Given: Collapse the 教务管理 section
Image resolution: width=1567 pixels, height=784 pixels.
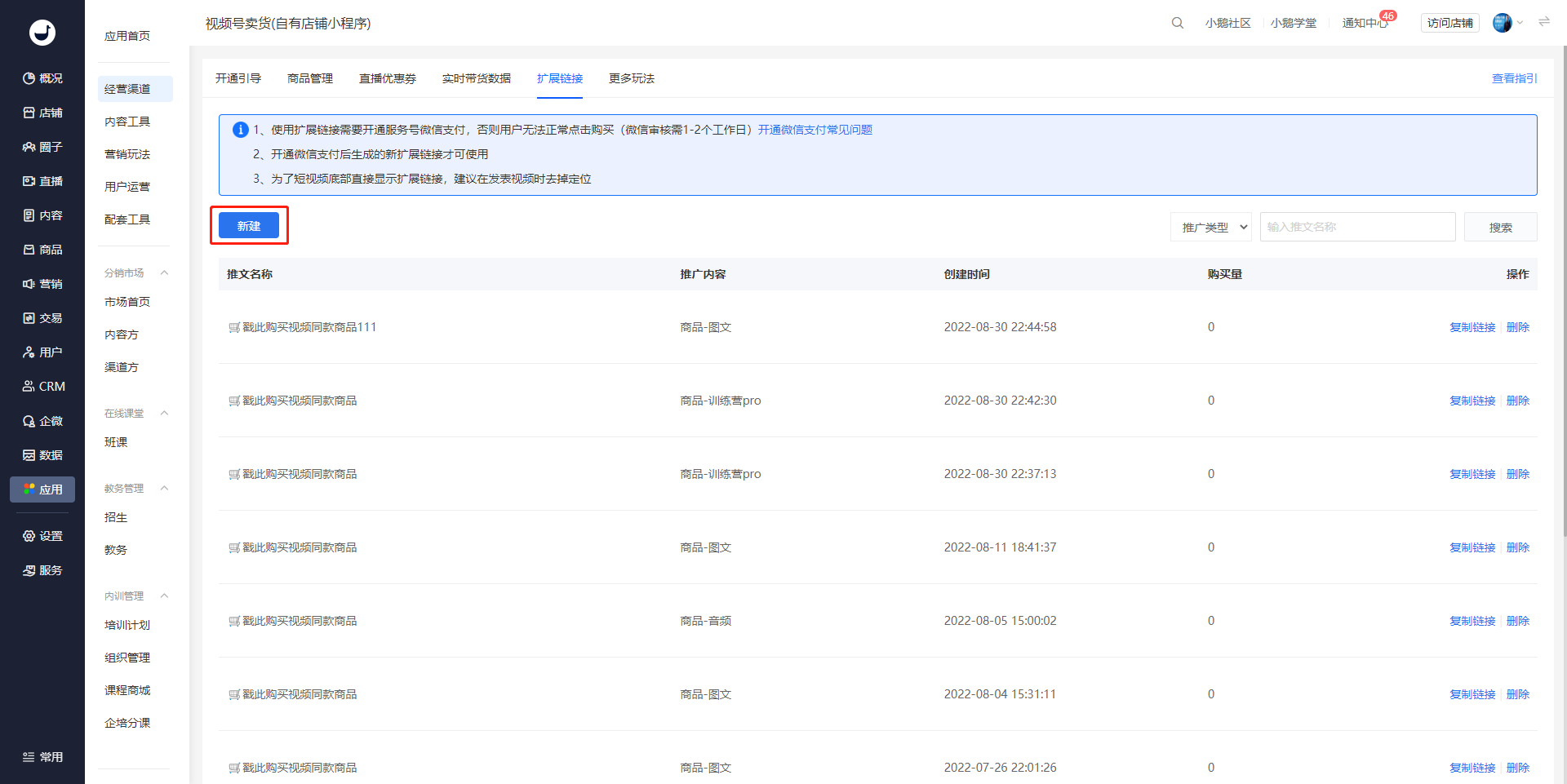Looking at the screenshot, I should [x=164, y=488].
